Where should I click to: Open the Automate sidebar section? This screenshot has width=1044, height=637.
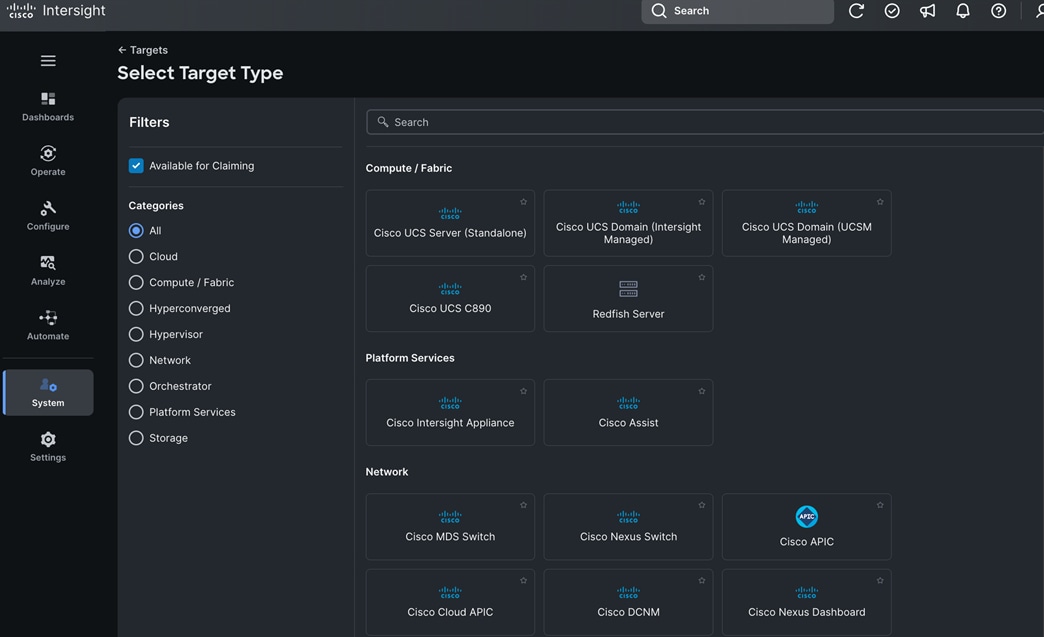click(48, 325)
